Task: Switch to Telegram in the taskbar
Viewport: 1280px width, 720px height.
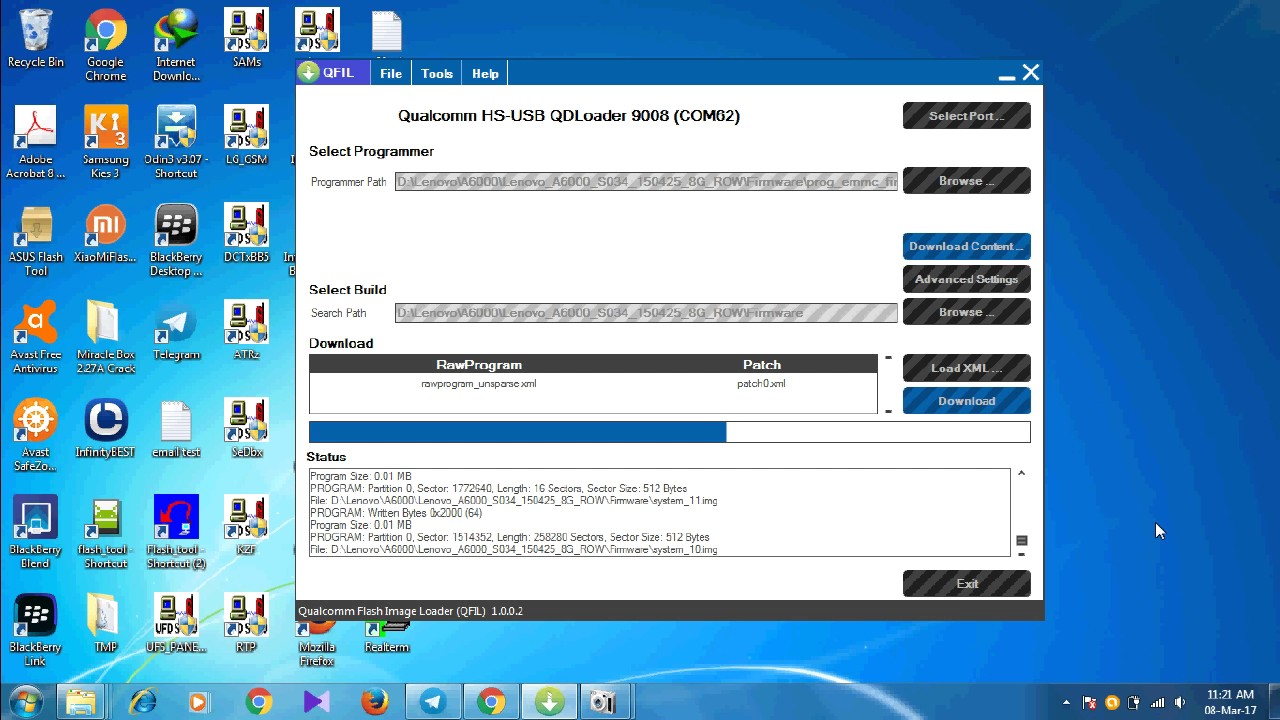Action: [x=433, y=702]
